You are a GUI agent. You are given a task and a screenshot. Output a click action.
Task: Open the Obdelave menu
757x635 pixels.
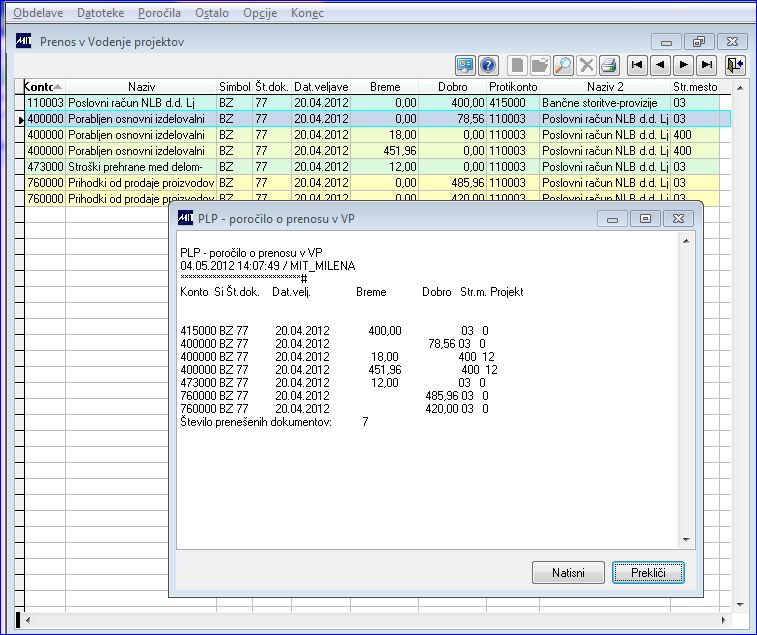click(x=37, y=13)
